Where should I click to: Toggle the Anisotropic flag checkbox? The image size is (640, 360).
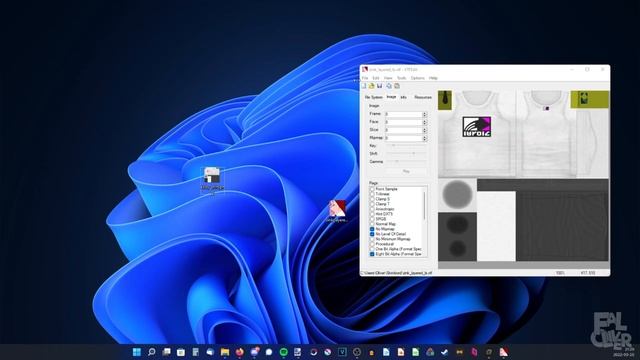[372, 209]
